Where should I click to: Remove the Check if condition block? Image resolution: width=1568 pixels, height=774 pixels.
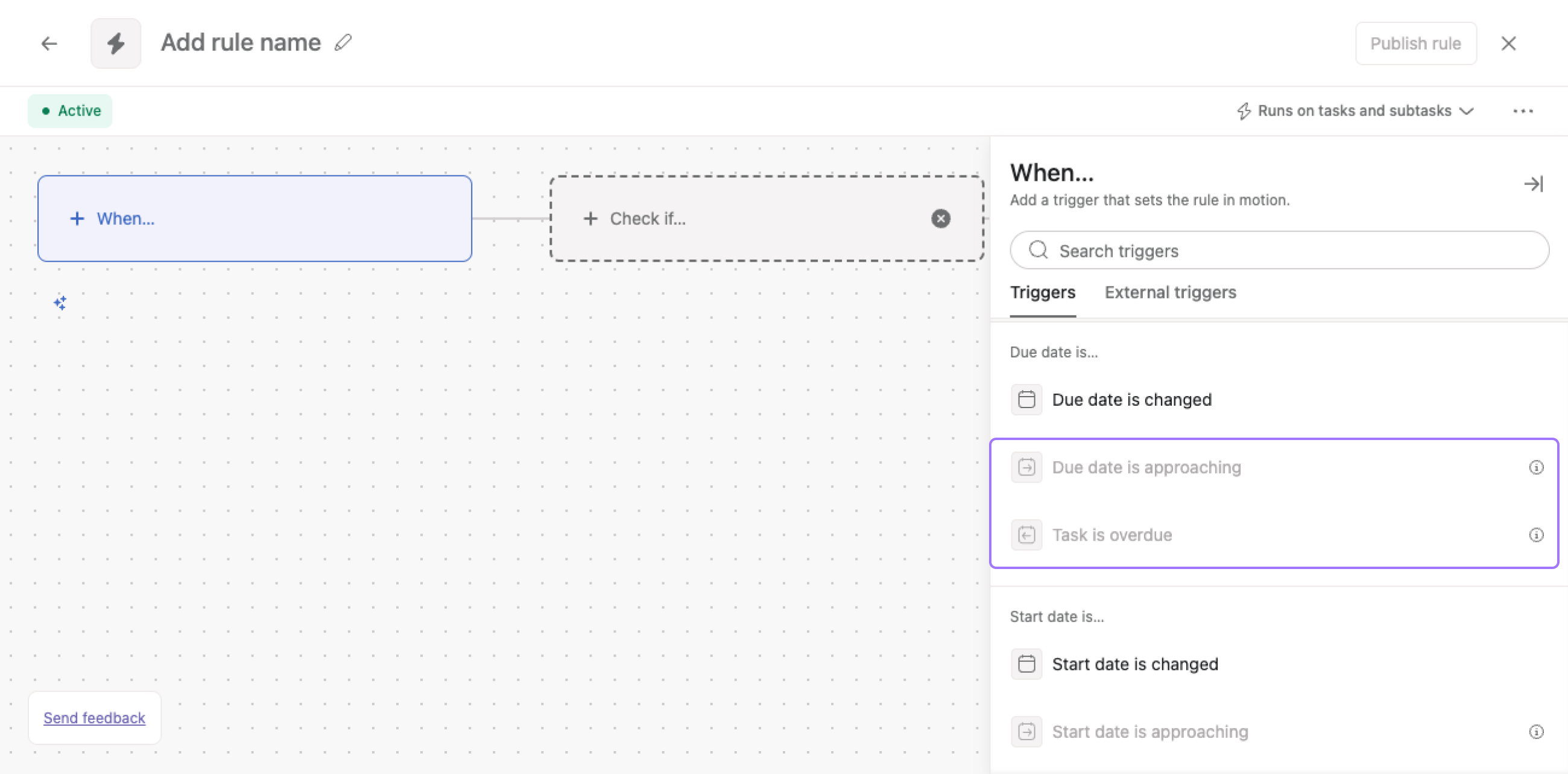point(940,218)
